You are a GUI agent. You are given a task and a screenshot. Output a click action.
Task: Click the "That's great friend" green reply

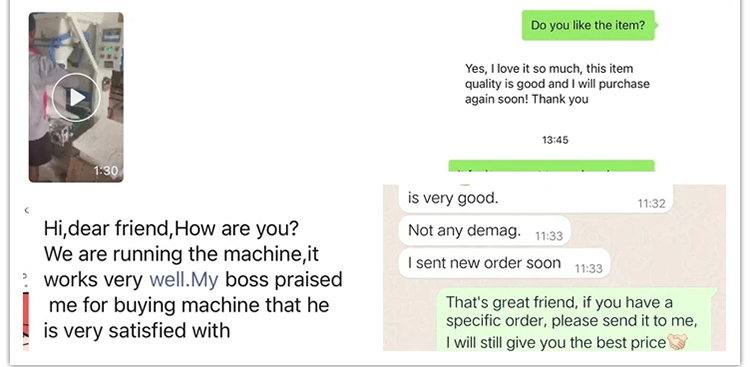(x=577, y=320)
